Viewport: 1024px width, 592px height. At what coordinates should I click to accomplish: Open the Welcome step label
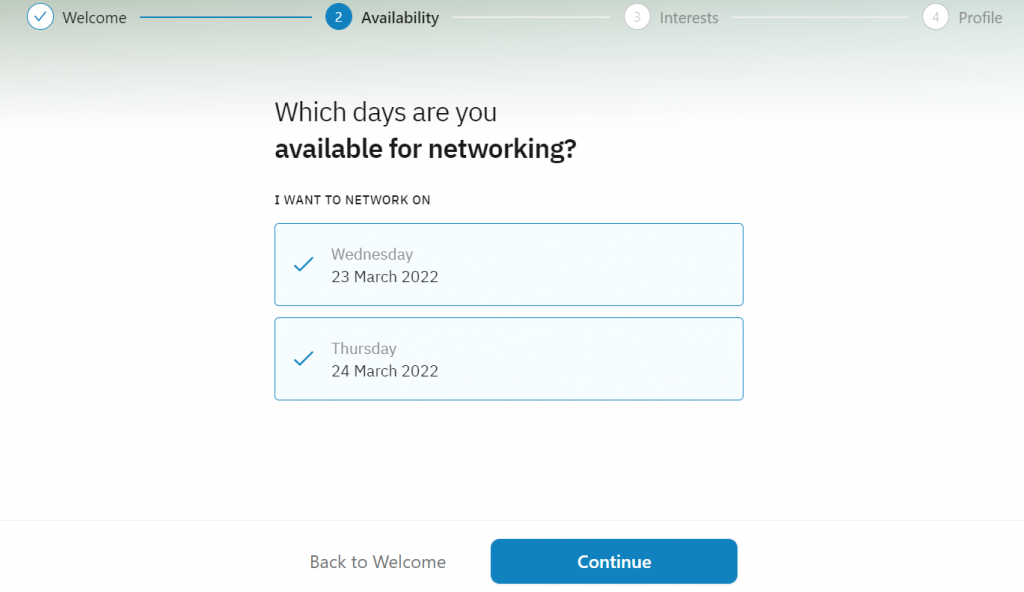click(x=94, y=18)
